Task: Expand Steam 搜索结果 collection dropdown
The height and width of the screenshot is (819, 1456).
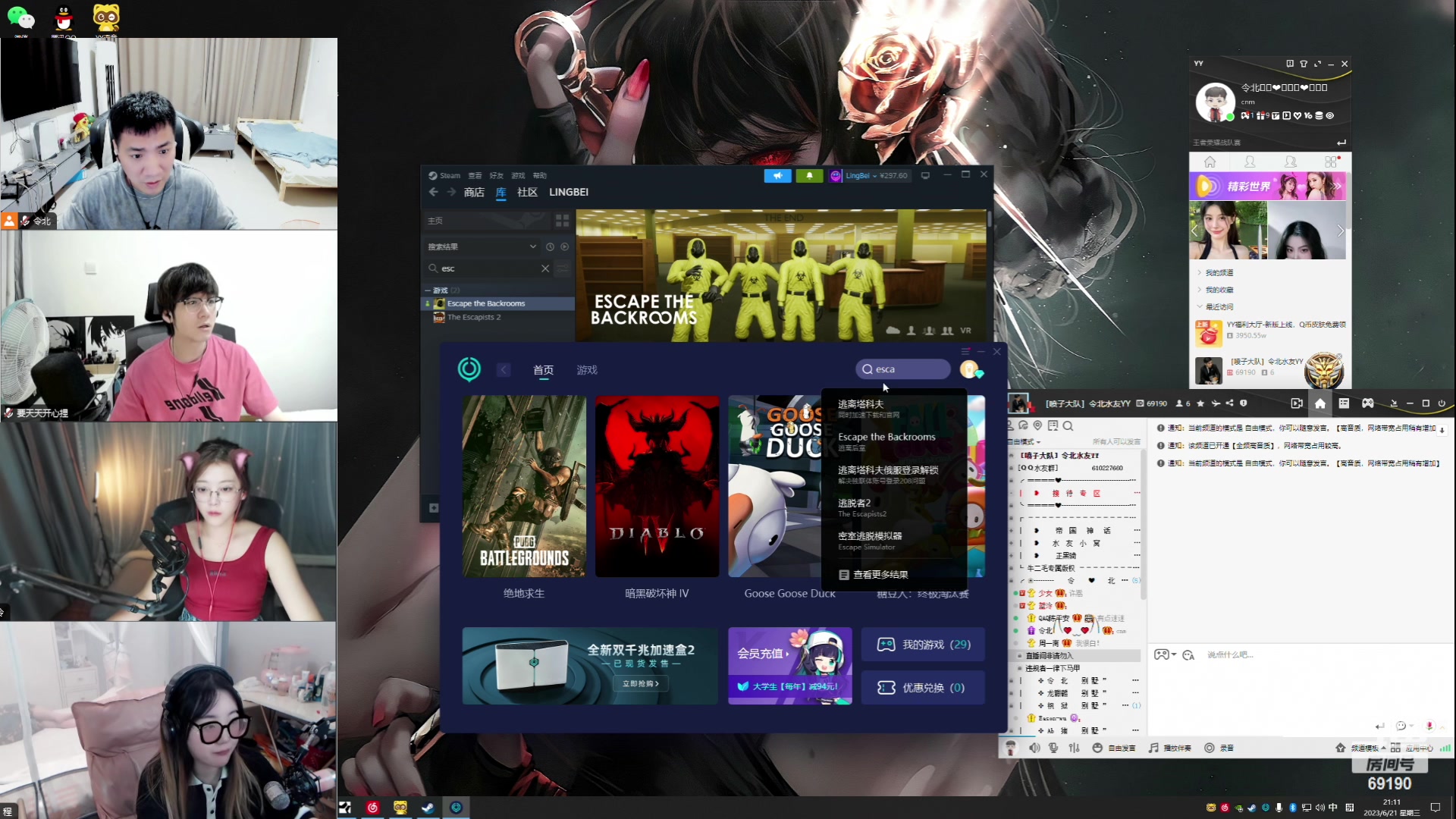Action: pyautogui.click(x=533, y=246)
